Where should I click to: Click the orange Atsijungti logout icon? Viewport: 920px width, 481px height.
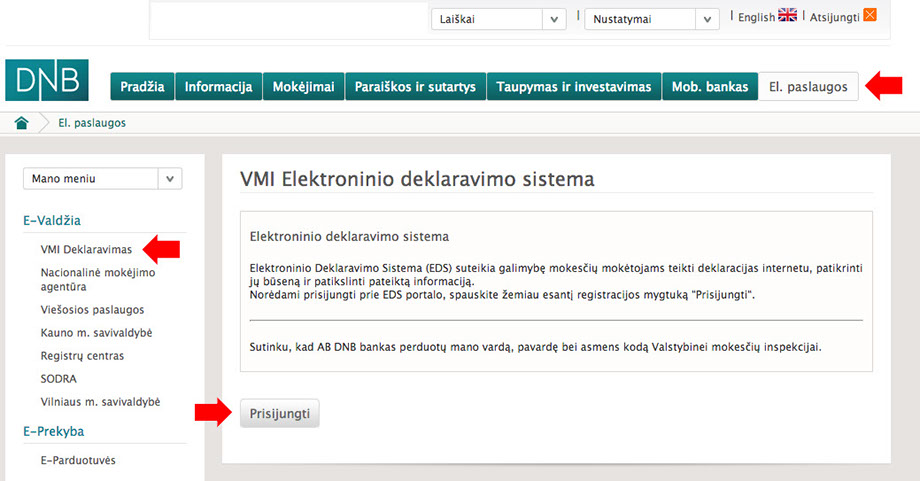870,15
